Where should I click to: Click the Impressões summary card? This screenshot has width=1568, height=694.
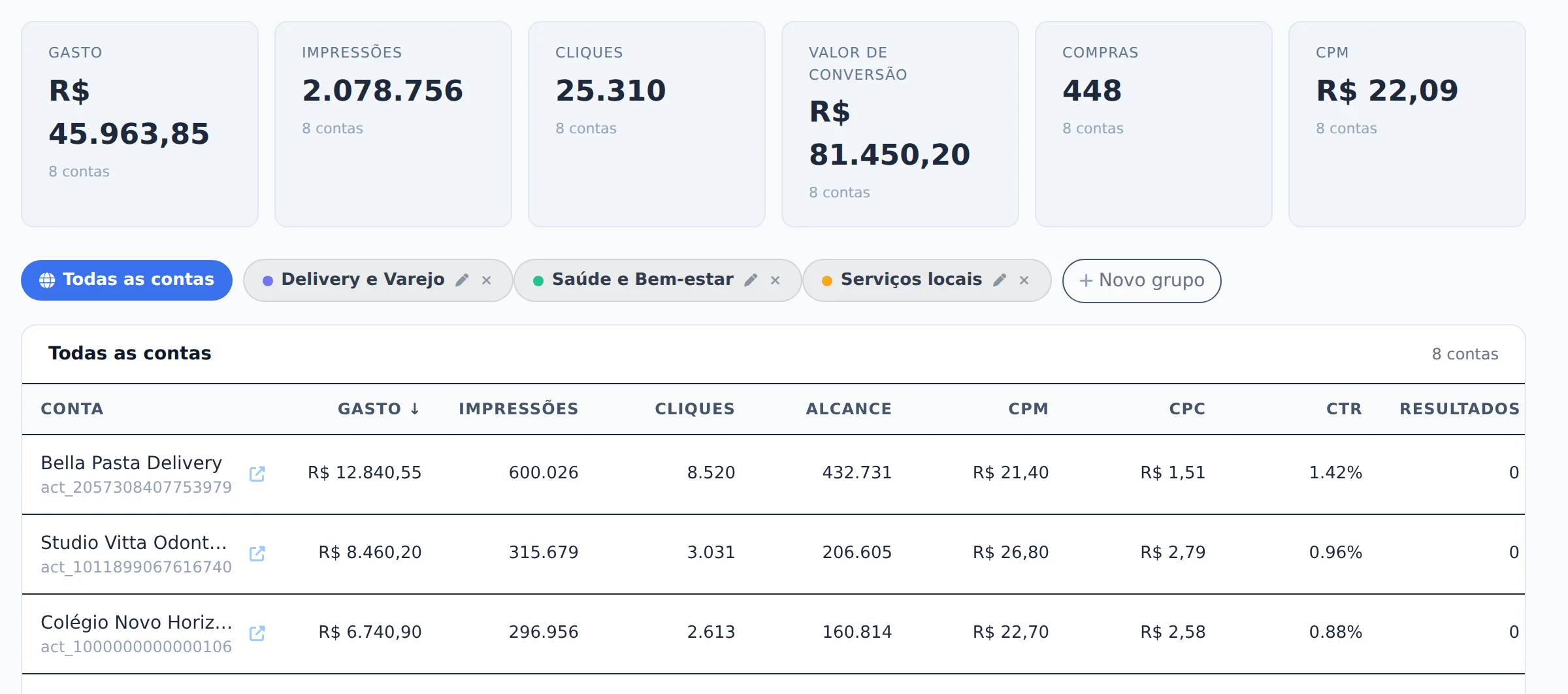point(393,124)
